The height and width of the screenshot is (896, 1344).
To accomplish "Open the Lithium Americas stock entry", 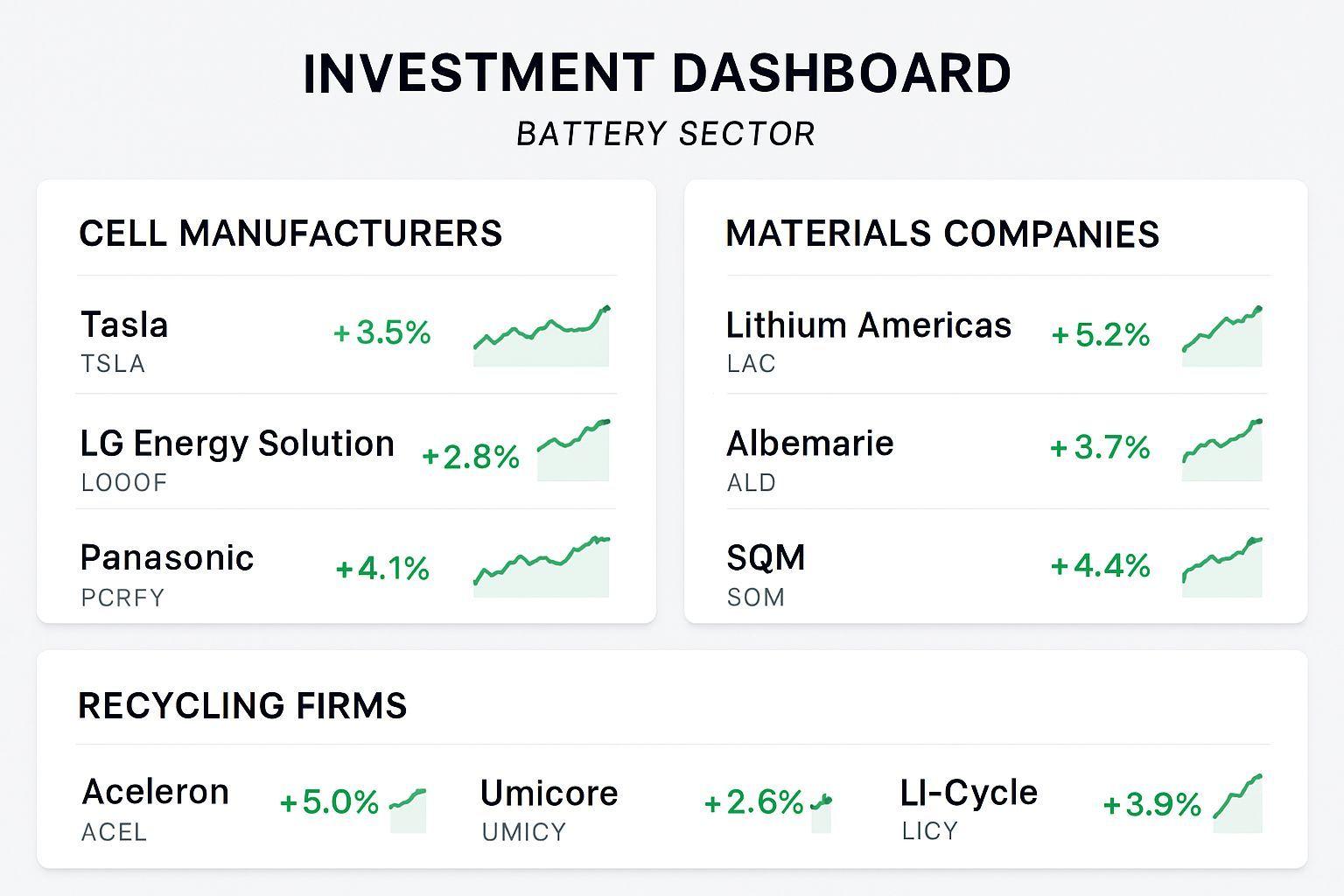I will (x=869, y=325).
